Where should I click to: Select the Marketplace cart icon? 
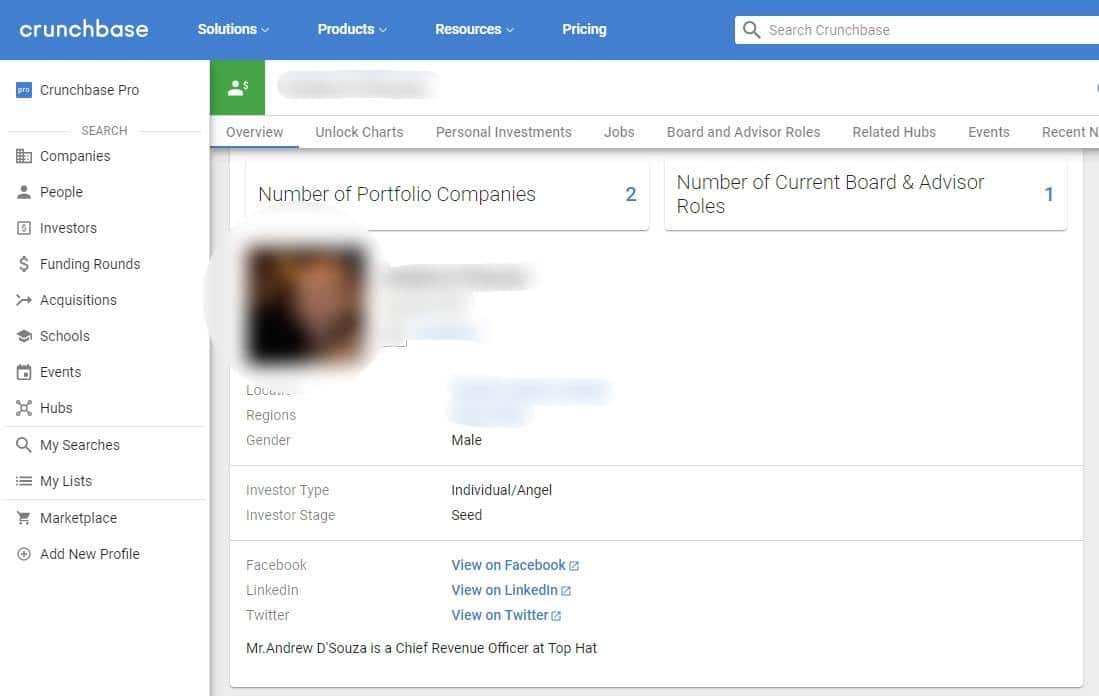click(x=24, y=518)
